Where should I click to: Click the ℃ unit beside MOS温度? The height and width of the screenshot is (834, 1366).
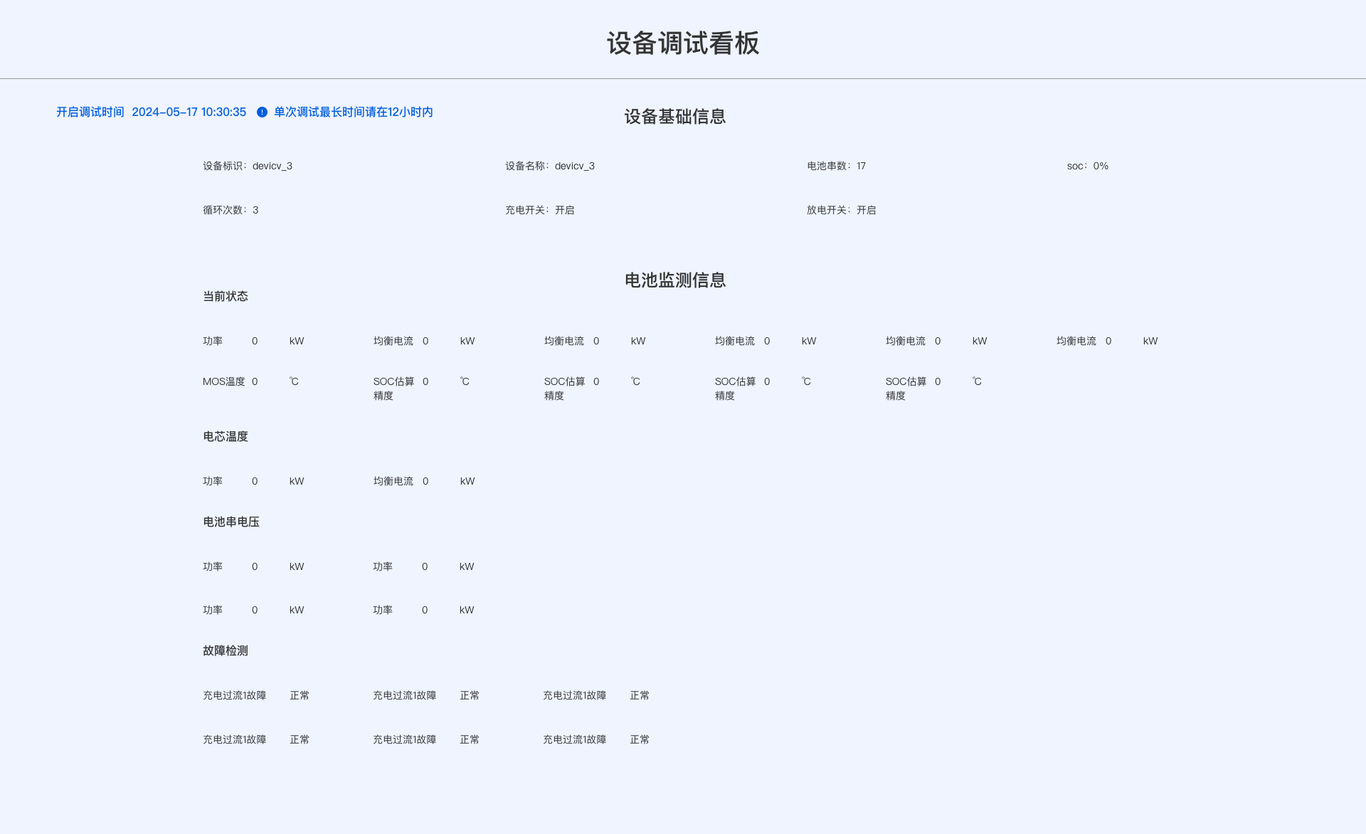(x=294, y=382)
